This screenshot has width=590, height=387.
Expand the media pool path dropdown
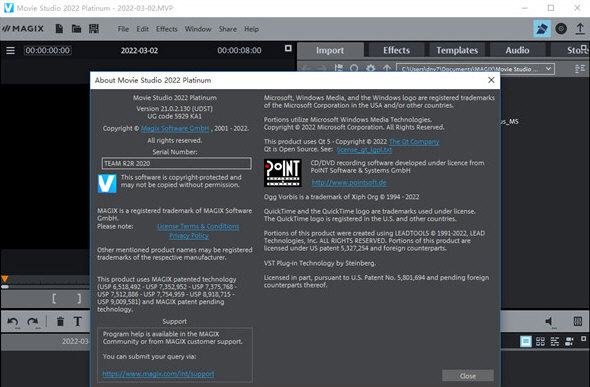click(x=548, y=69)
